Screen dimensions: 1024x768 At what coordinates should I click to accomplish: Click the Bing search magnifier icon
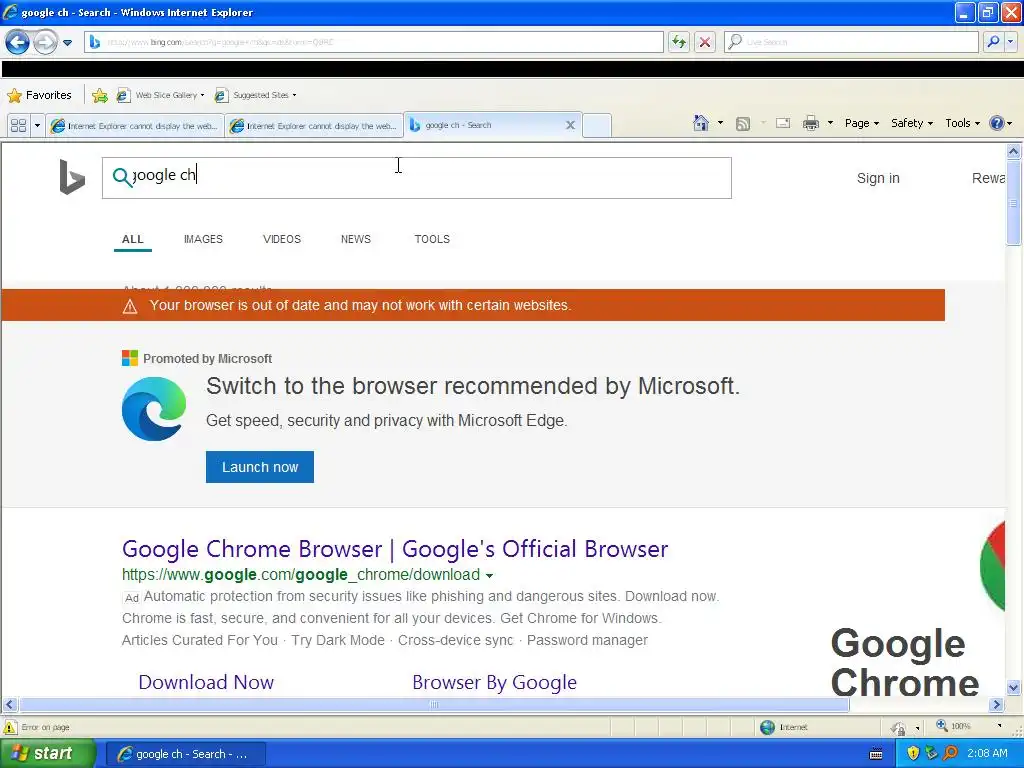click(121, 177)
